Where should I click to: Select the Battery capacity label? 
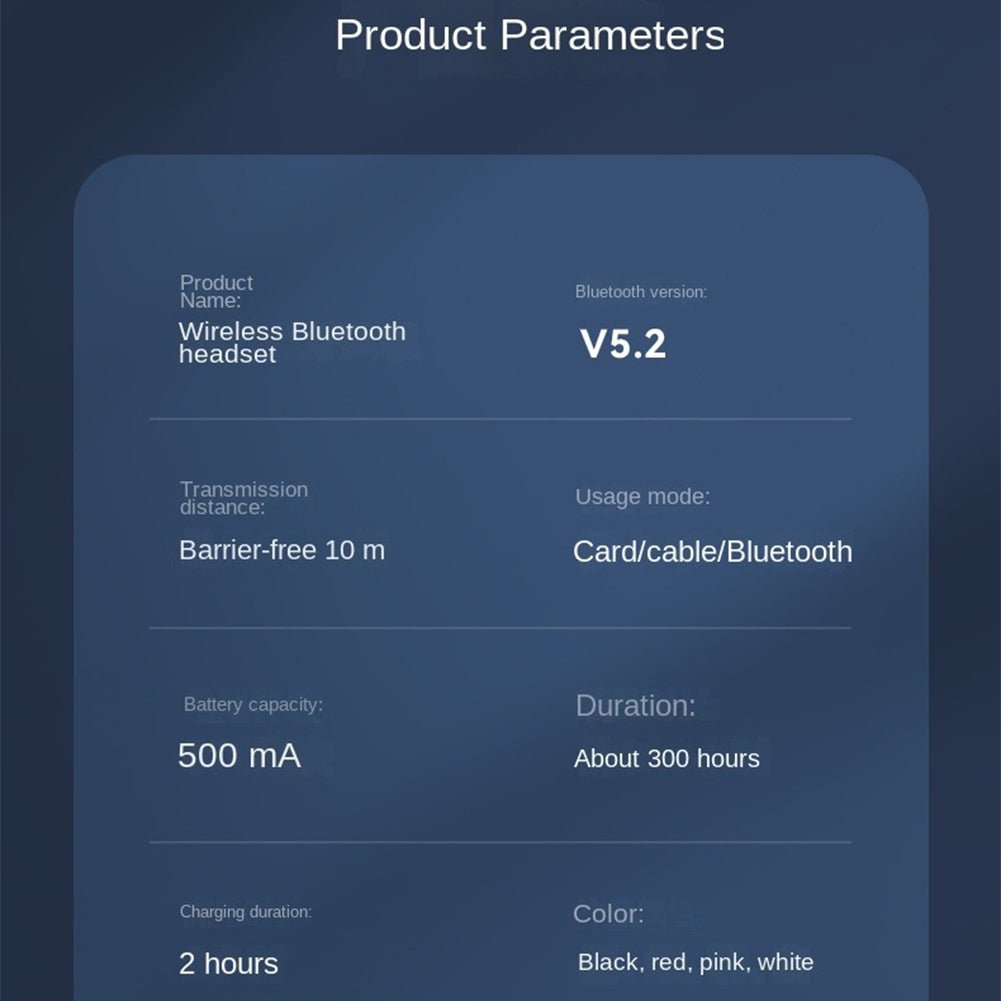pos(253,705)
